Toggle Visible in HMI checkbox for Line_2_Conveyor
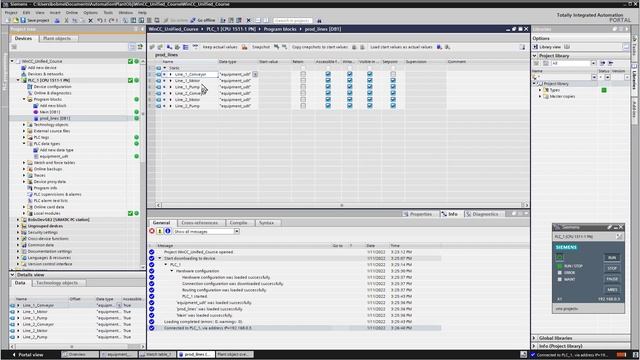This screenshot has height=360, width=640. (369, 93)
